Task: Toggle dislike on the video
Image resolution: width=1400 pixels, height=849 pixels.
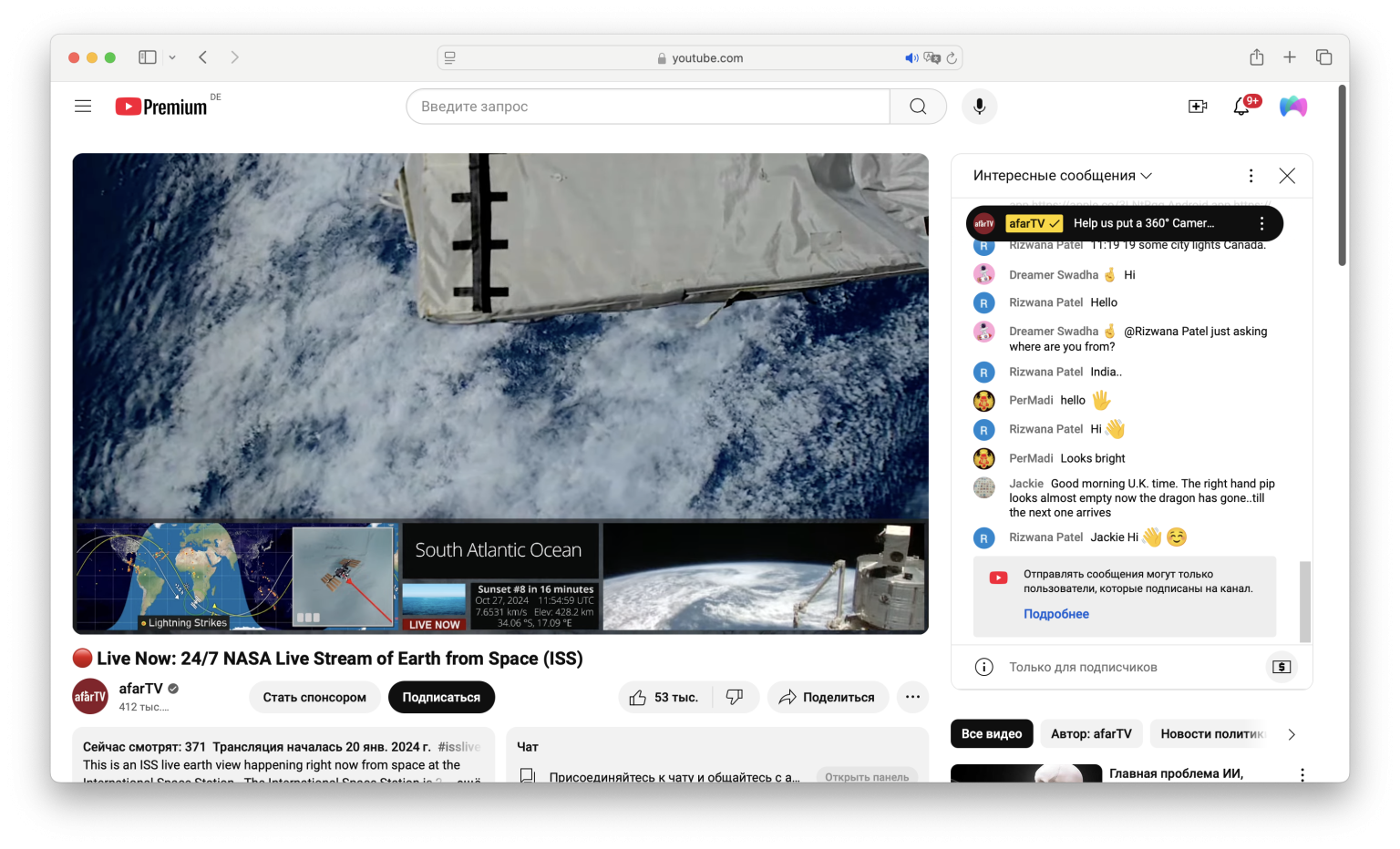Action: 735,696
